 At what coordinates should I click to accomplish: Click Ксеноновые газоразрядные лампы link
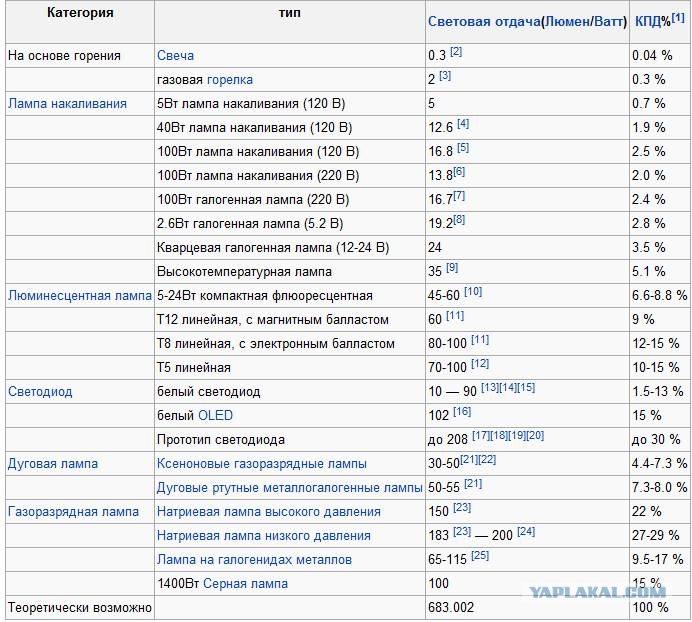(262, 464)
